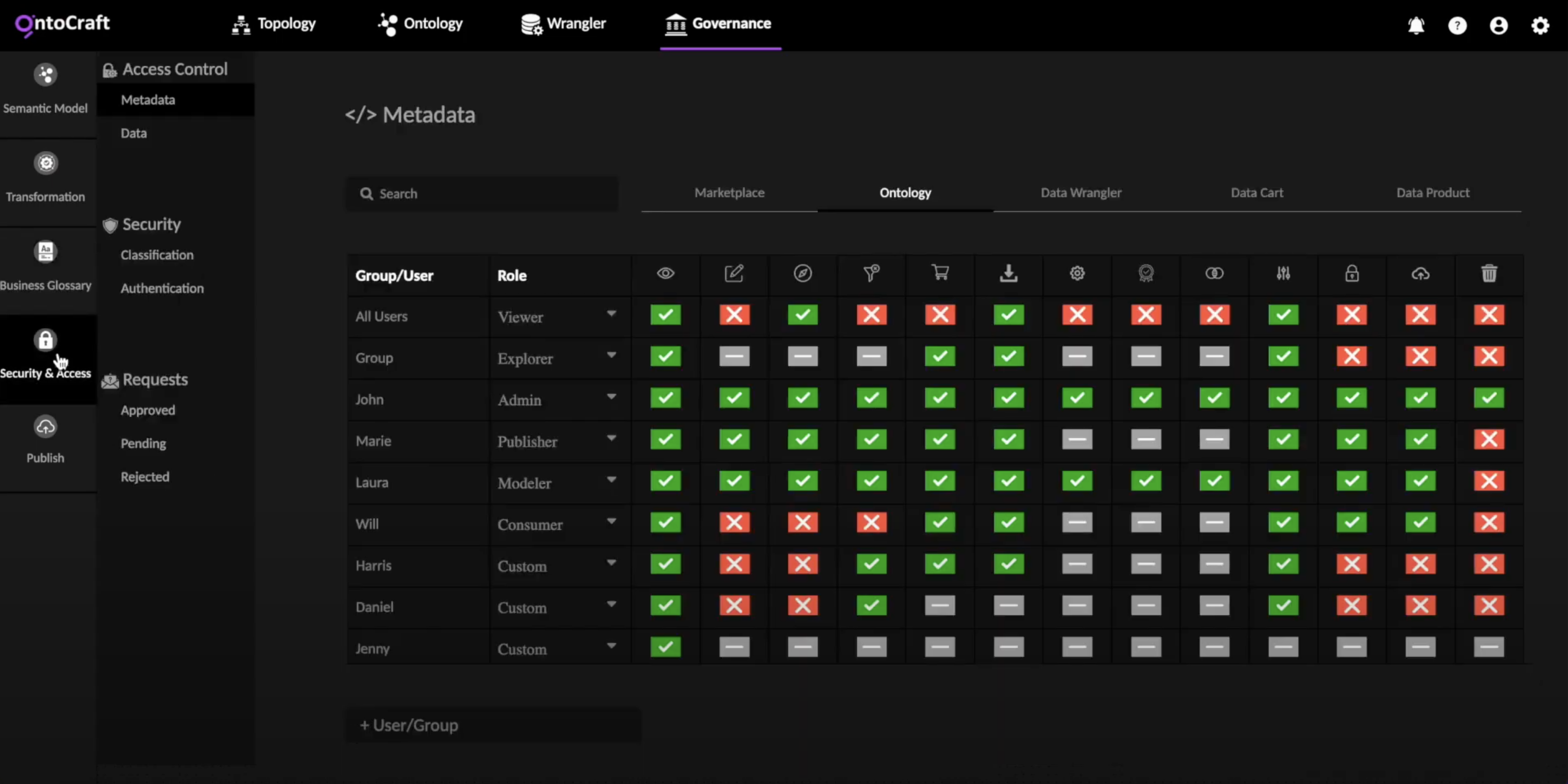Select Classification under Security
1568x784 pixels.
click(x=157, y=255)
